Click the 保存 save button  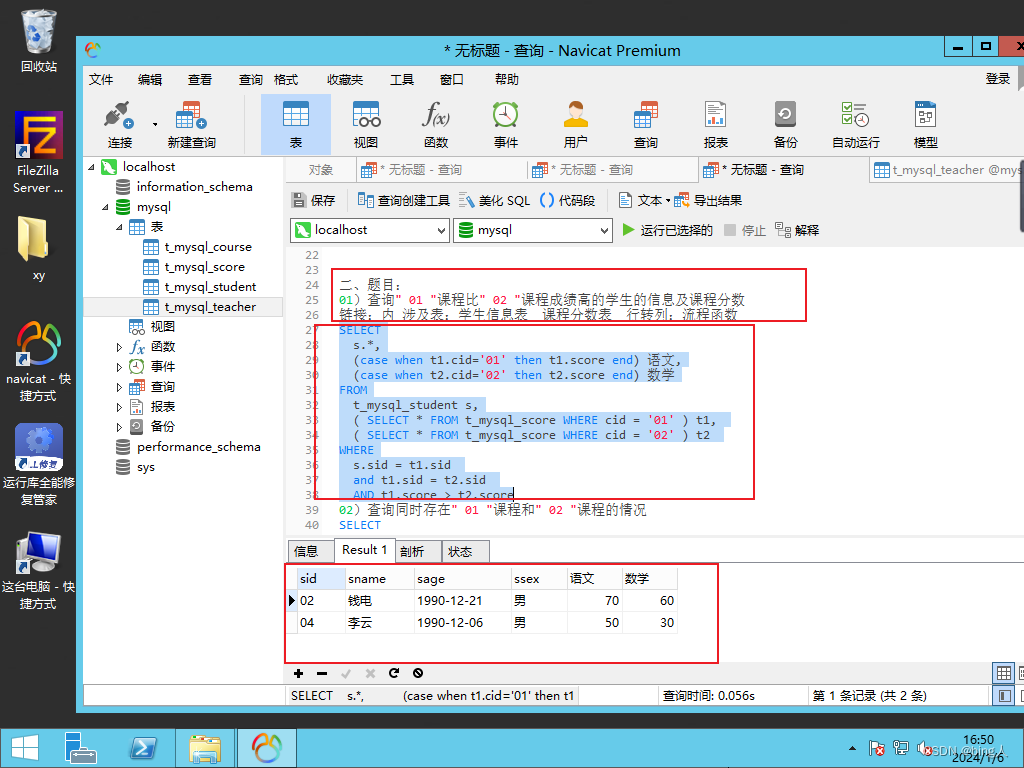(x=313, y=200)
